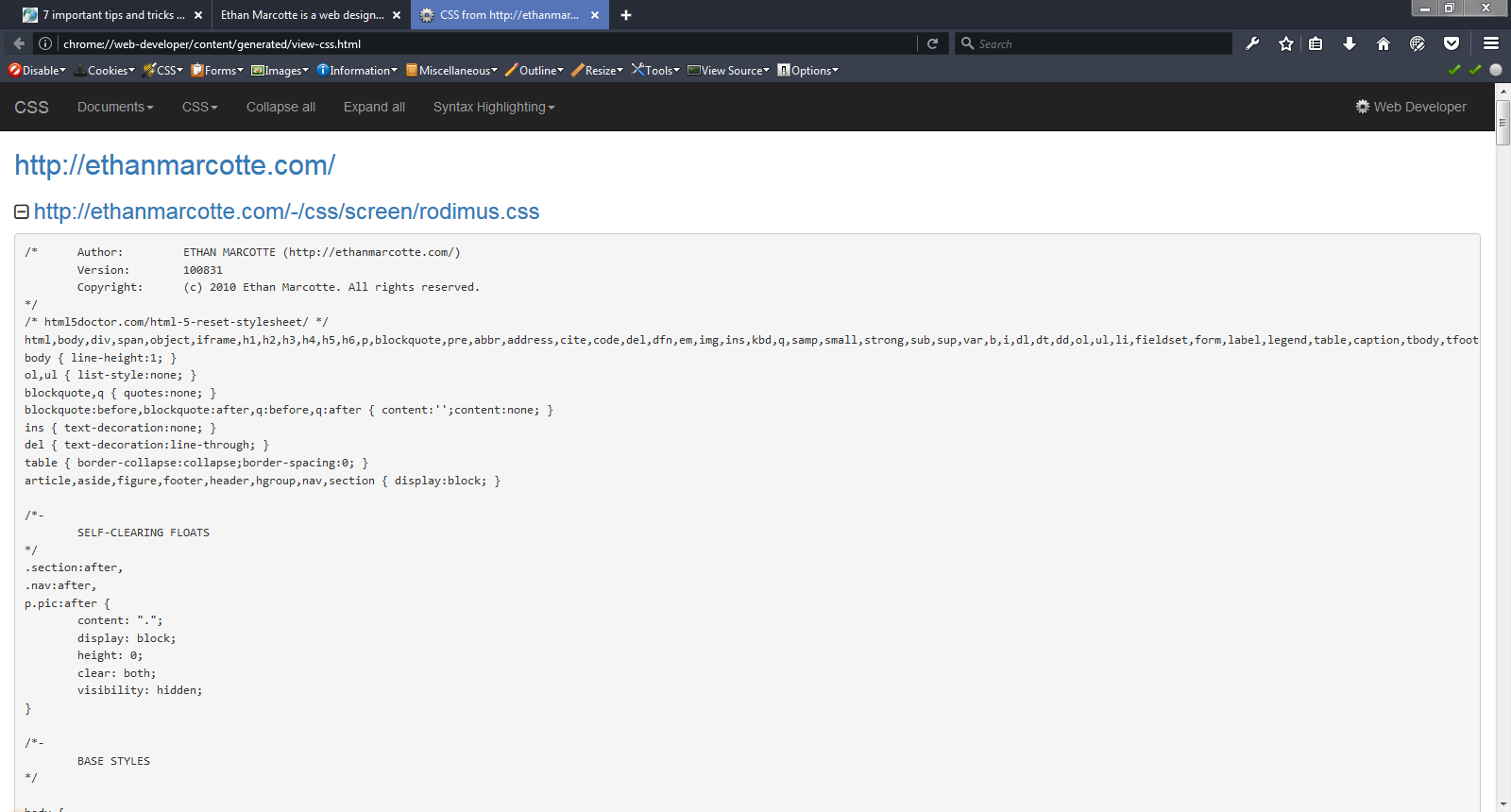Click the globe extension icon in toolbar

pos(1418,43)
